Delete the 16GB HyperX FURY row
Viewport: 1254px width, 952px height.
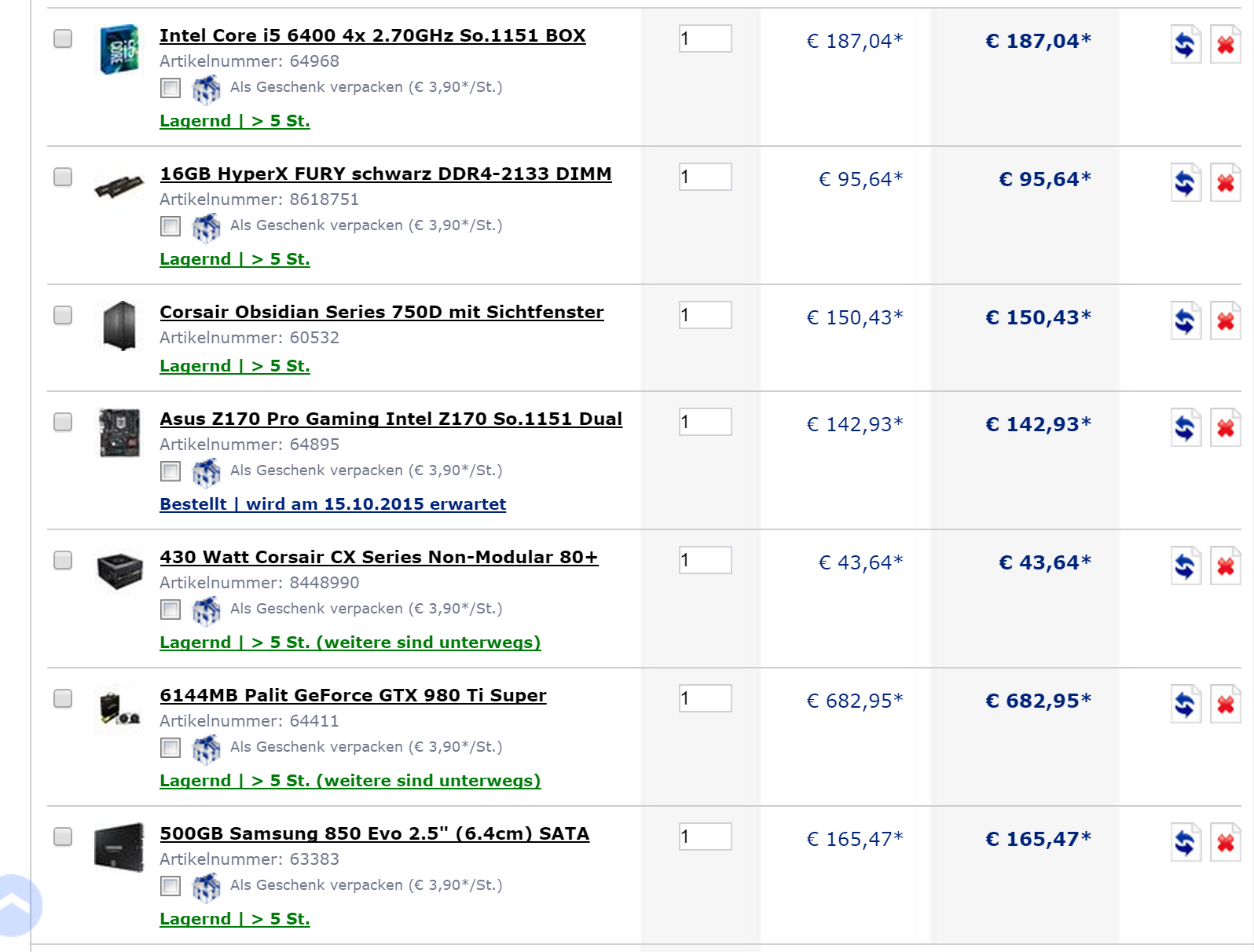pos(1225,182)
